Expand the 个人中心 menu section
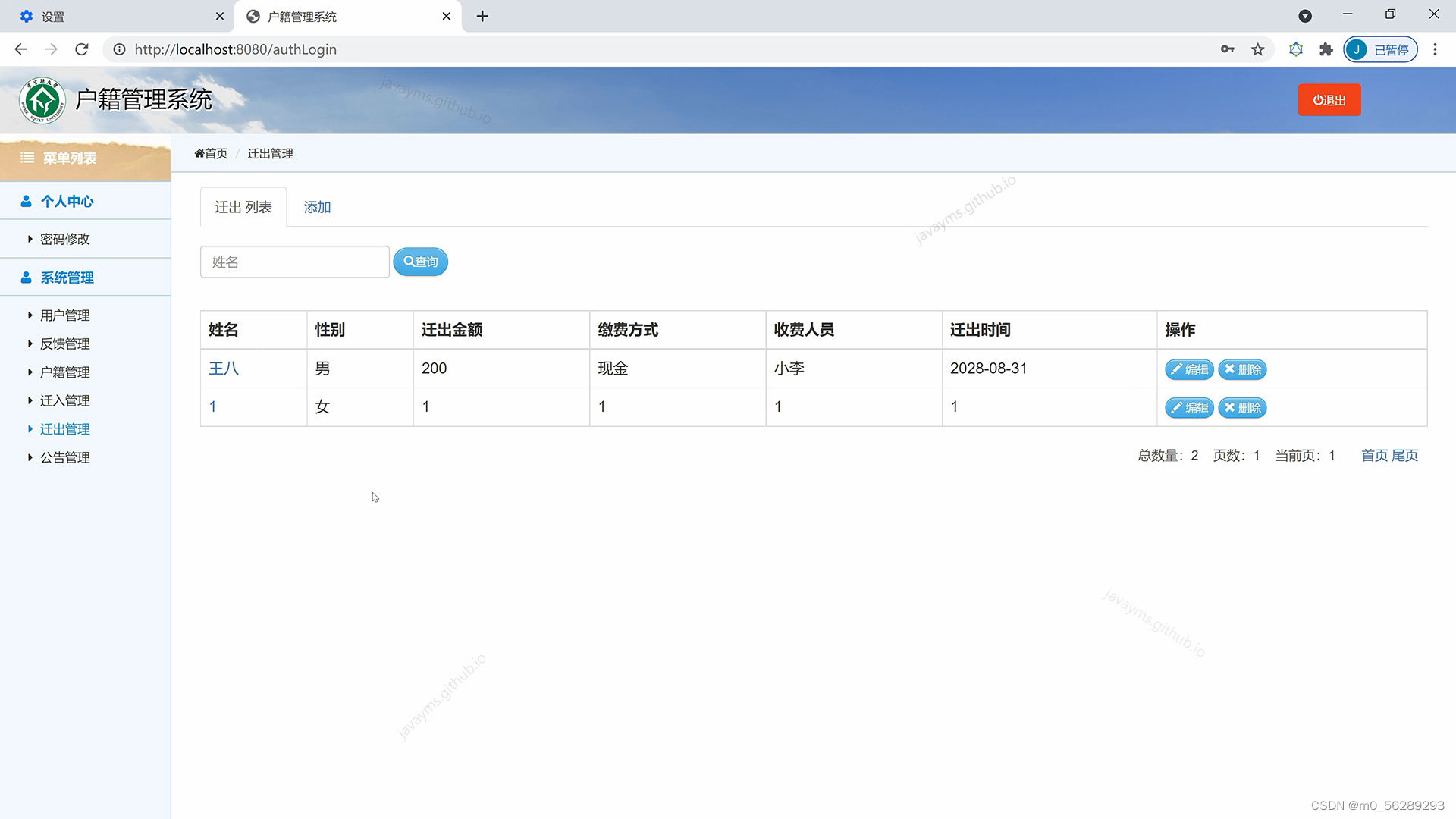 (67, 201)
